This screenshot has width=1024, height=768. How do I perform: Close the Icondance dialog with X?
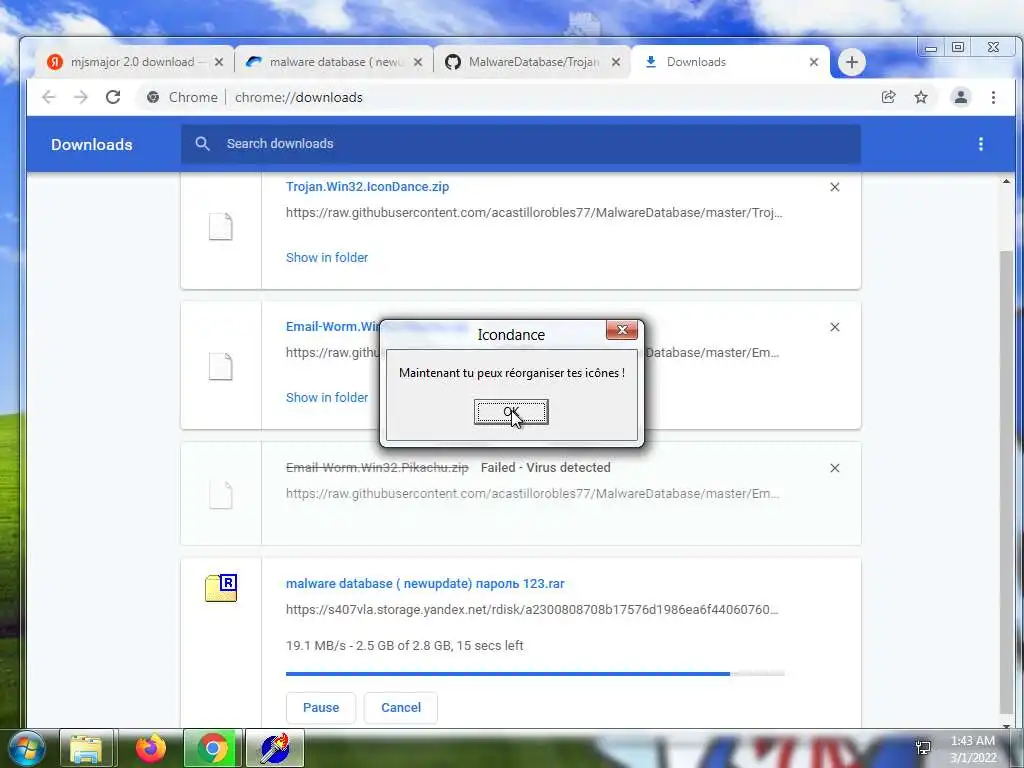pyautogui.click(x=622, y=330)
